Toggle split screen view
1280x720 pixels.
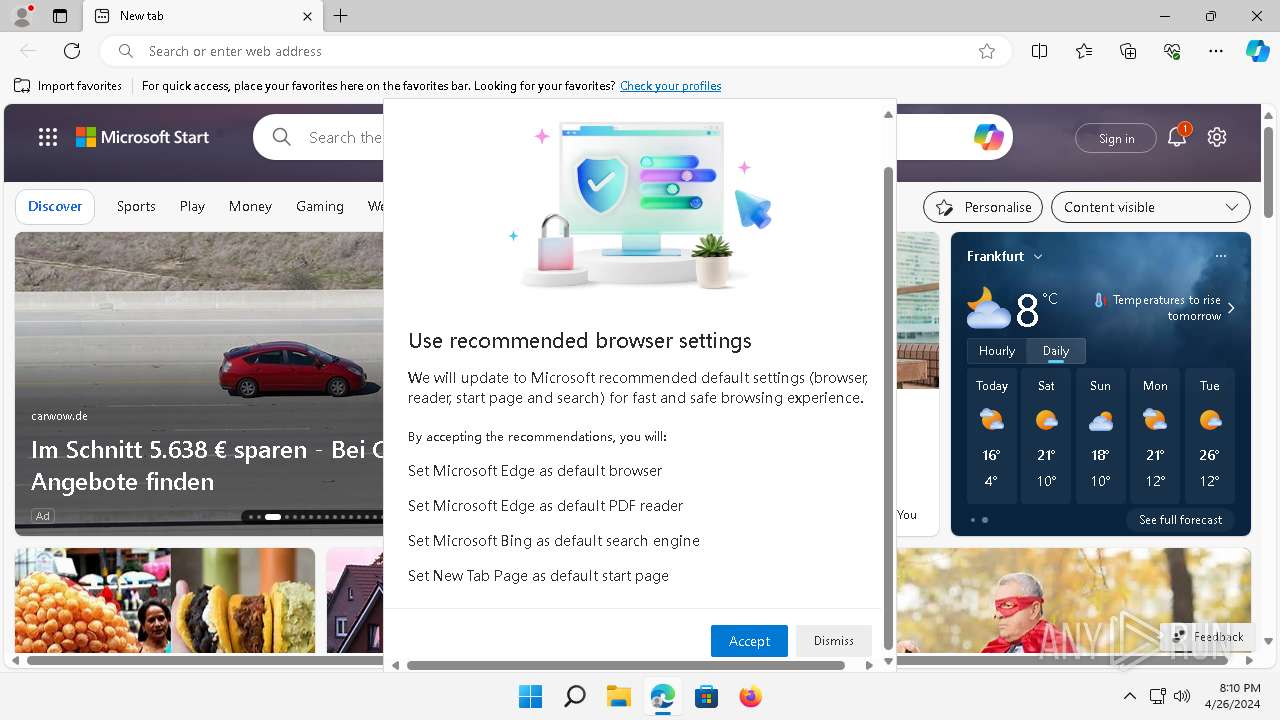tap(1040, 51)
